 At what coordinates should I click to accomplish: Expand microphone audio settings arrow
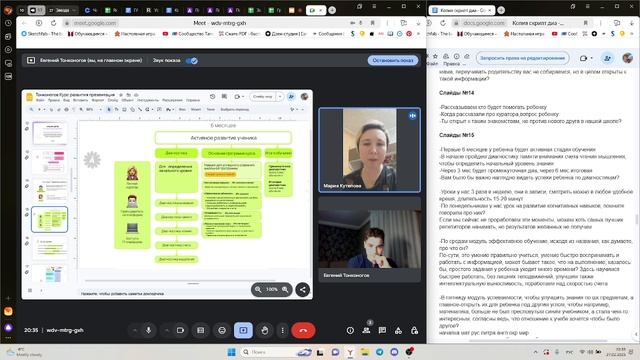pyautogui.click(x=135, y=330)
